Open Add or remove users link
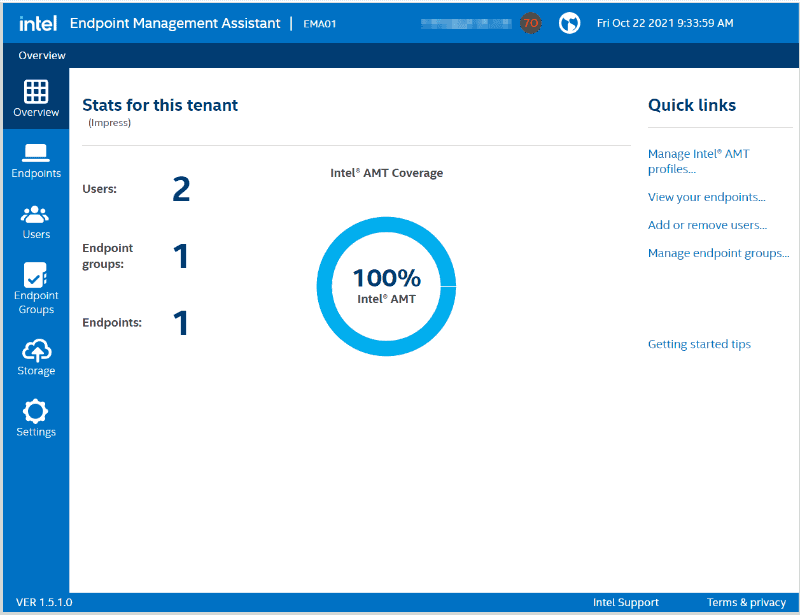 (707, 226)
